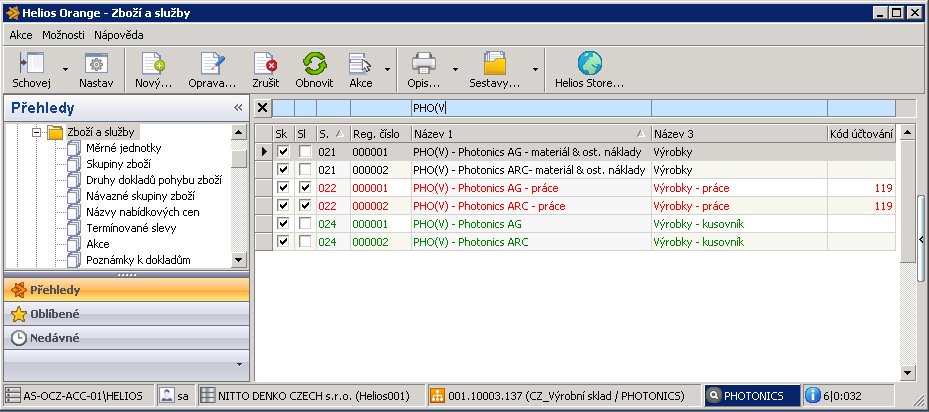Open the Oprava edit icon
Image resolution: width=929 pixels, height=412 pixels.
(x=212, y=63)
